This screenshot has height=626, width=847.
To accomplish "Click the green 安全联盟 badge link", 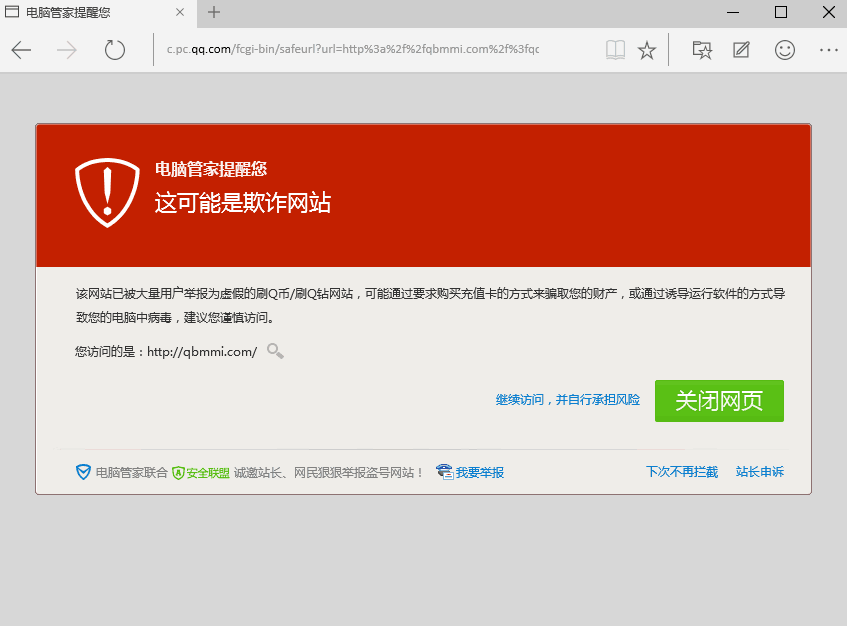I will (x=201, y=473).
